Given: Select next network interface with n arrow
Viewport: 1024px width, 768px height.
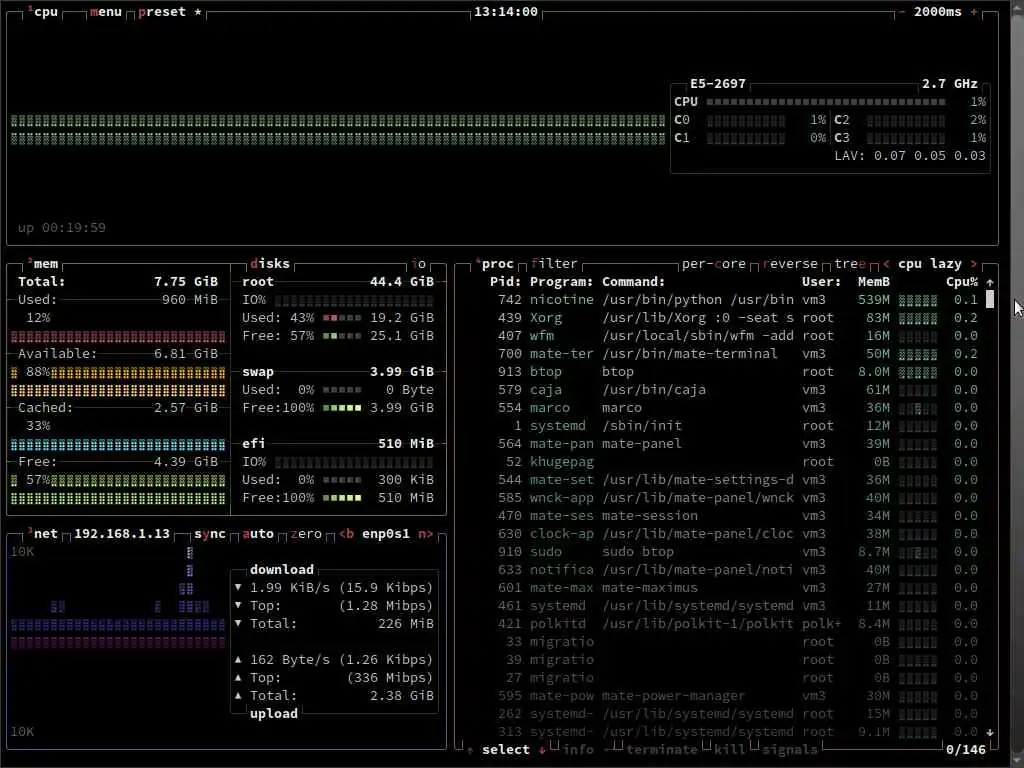Looking at the screenshot, I should (x=426, y=534).
